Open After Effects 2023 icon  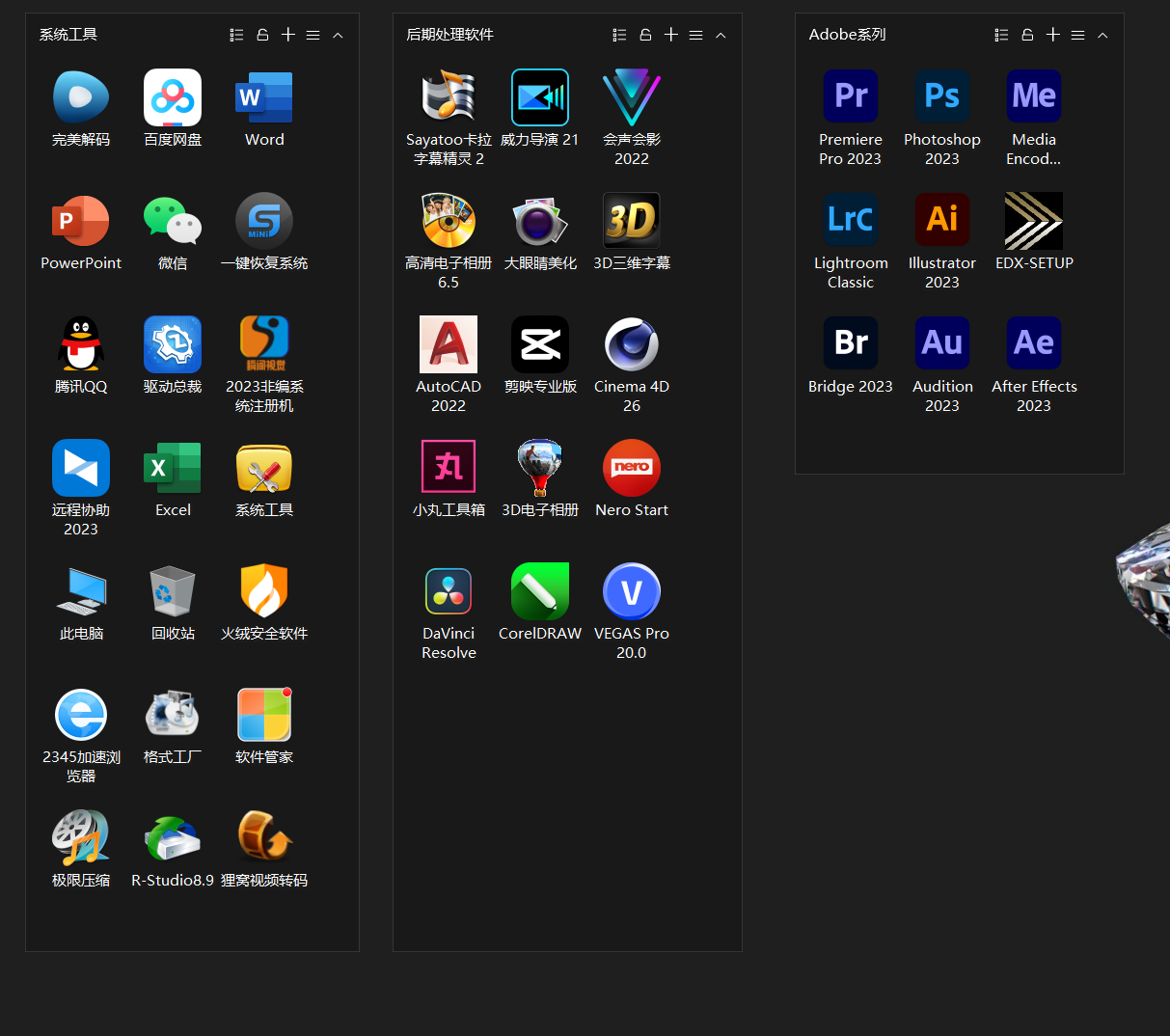(1034, 344)
